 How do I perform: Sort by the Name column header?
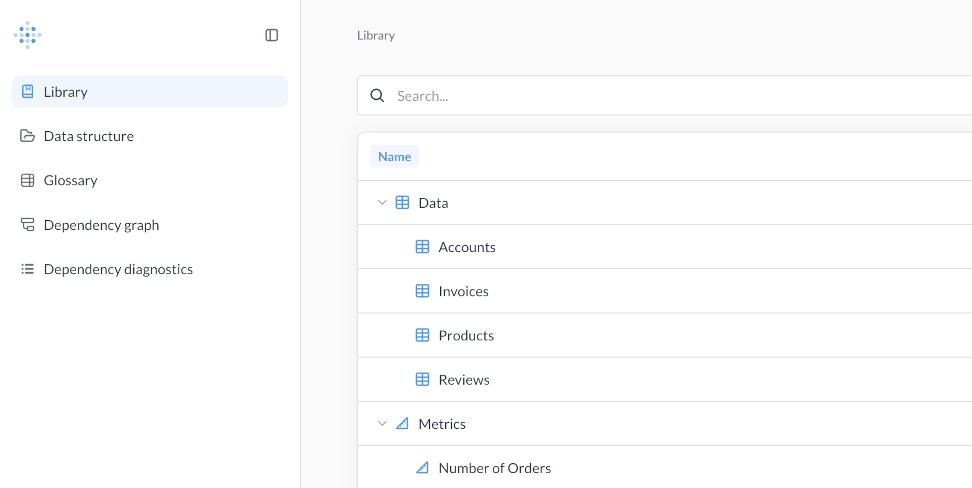pyautogui.click(x=394, y=156)
